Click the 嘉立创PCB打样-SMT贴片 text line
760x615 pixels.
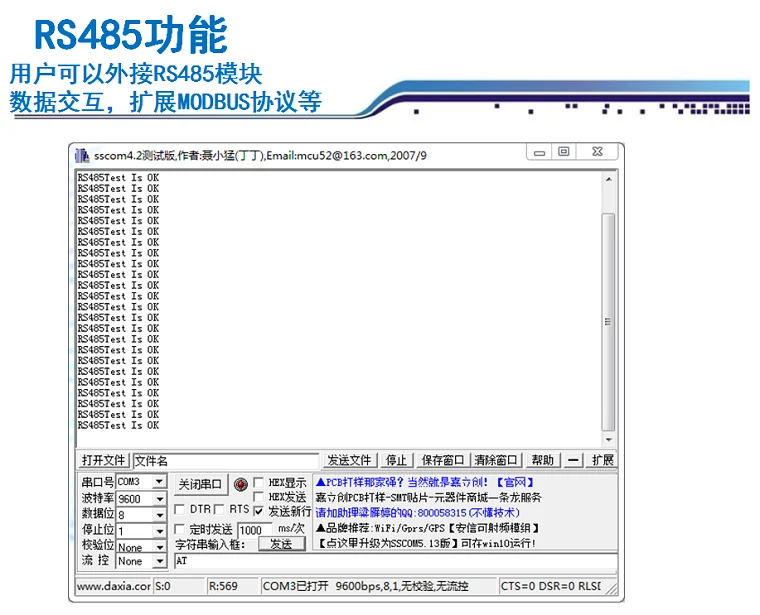[428, 498]
